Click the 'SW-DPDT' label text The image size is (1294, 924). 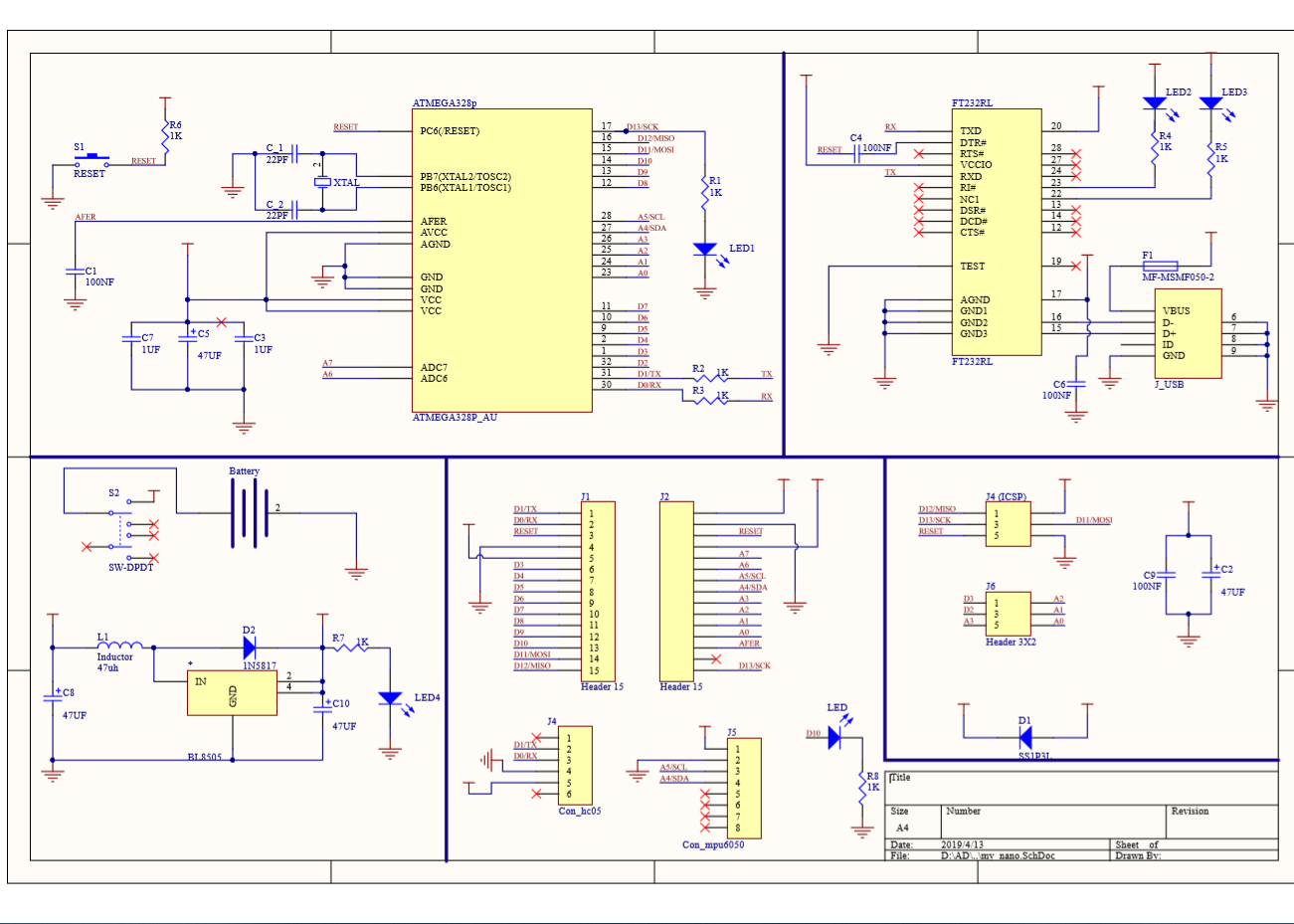(x=131, y=568)
